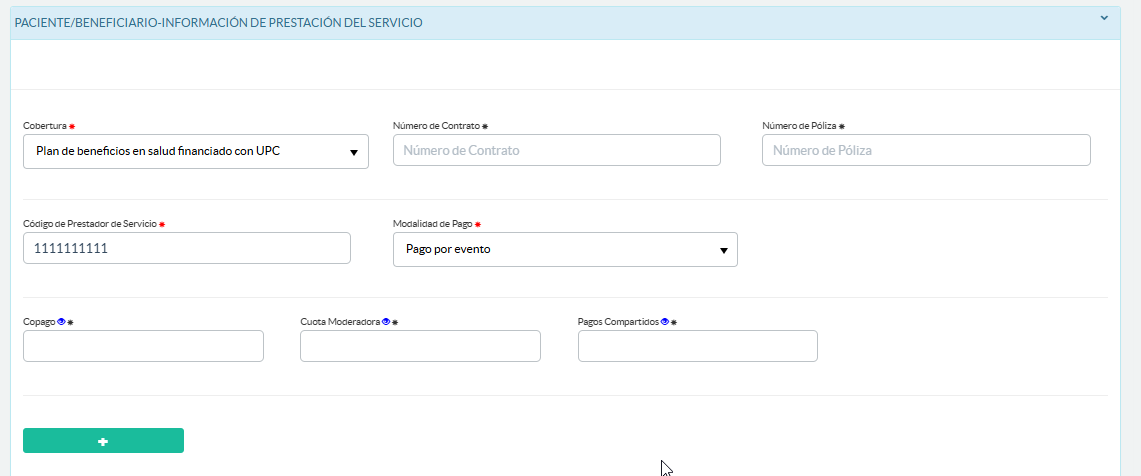Click the Código de Prestador de Servicio label
The image size is (1141, 476).
89,224
